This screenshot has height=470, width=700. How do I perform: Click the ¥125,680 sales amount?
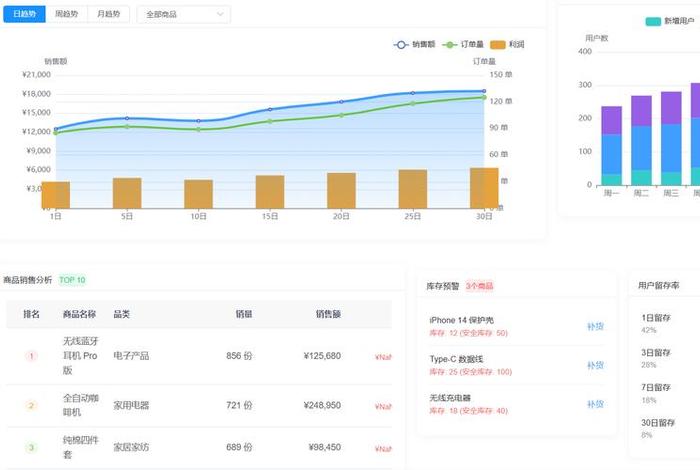click(322, 356)
